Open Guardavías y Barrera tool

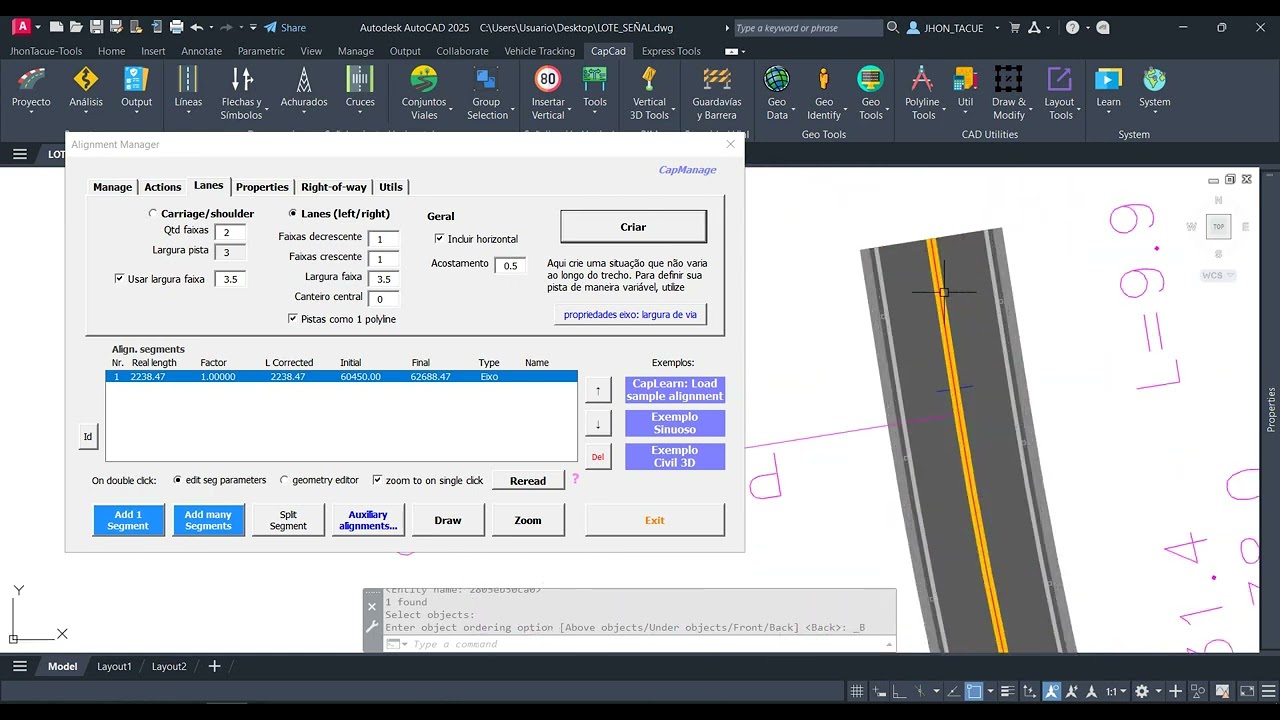pyautogui.click(x=717, y=93)
